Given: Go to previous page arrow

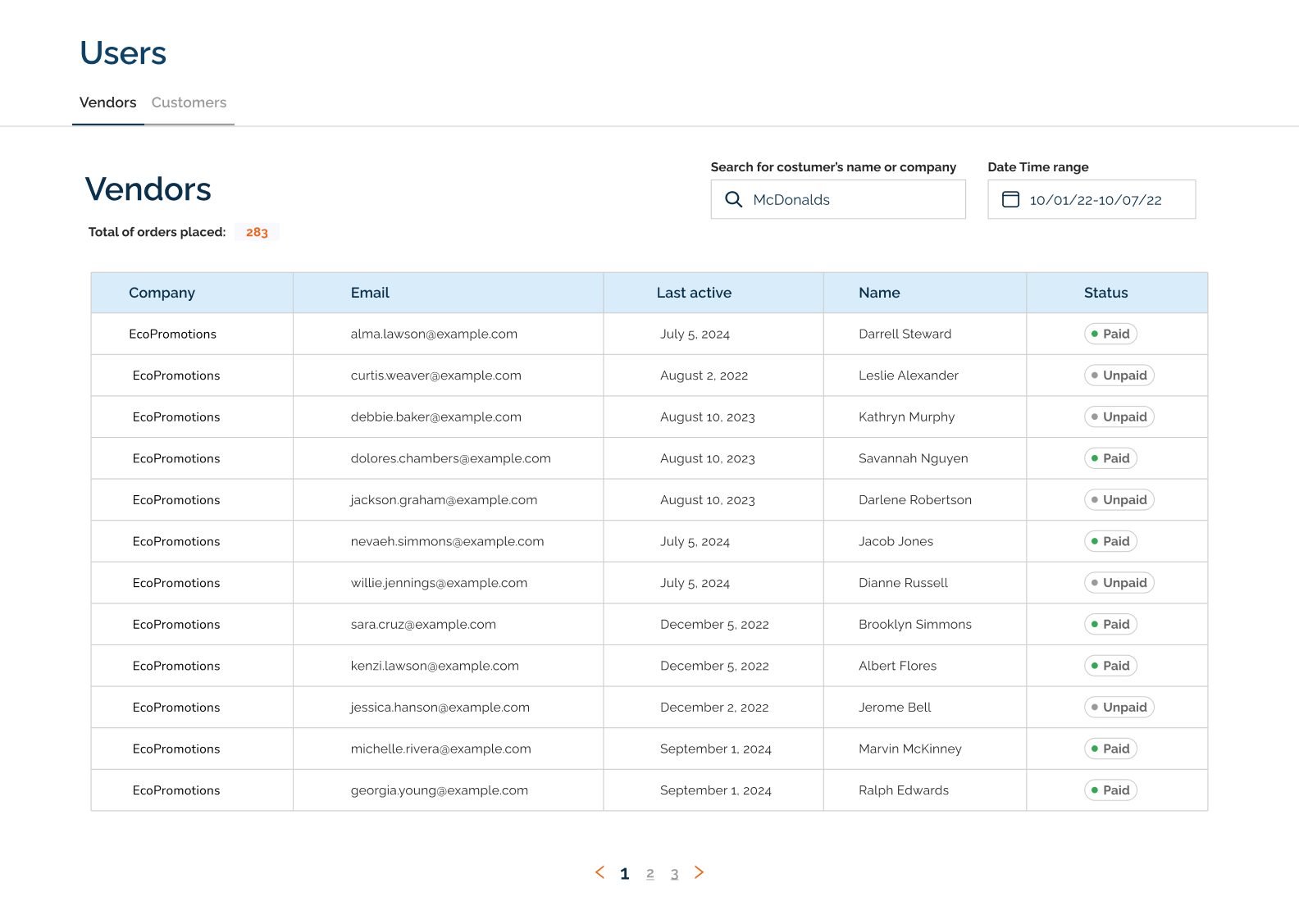Looking at the screenshot, I should click(599, 872).
